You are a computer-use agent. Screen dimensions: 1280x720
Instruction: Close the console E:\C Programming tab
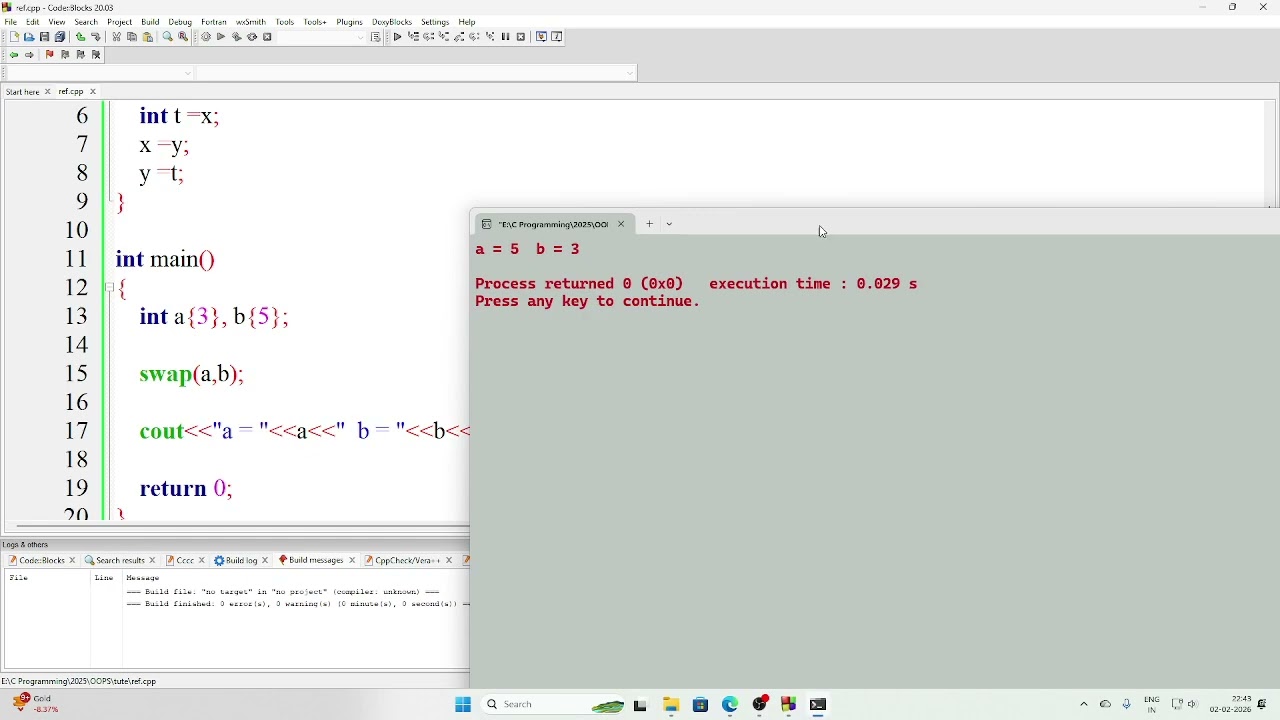click(622, 226)
